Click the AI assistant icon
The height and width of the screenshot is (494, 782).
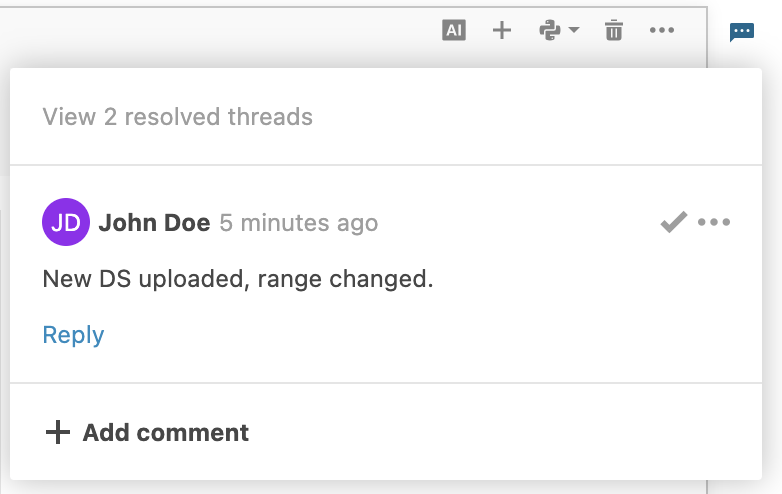[454, 31]
